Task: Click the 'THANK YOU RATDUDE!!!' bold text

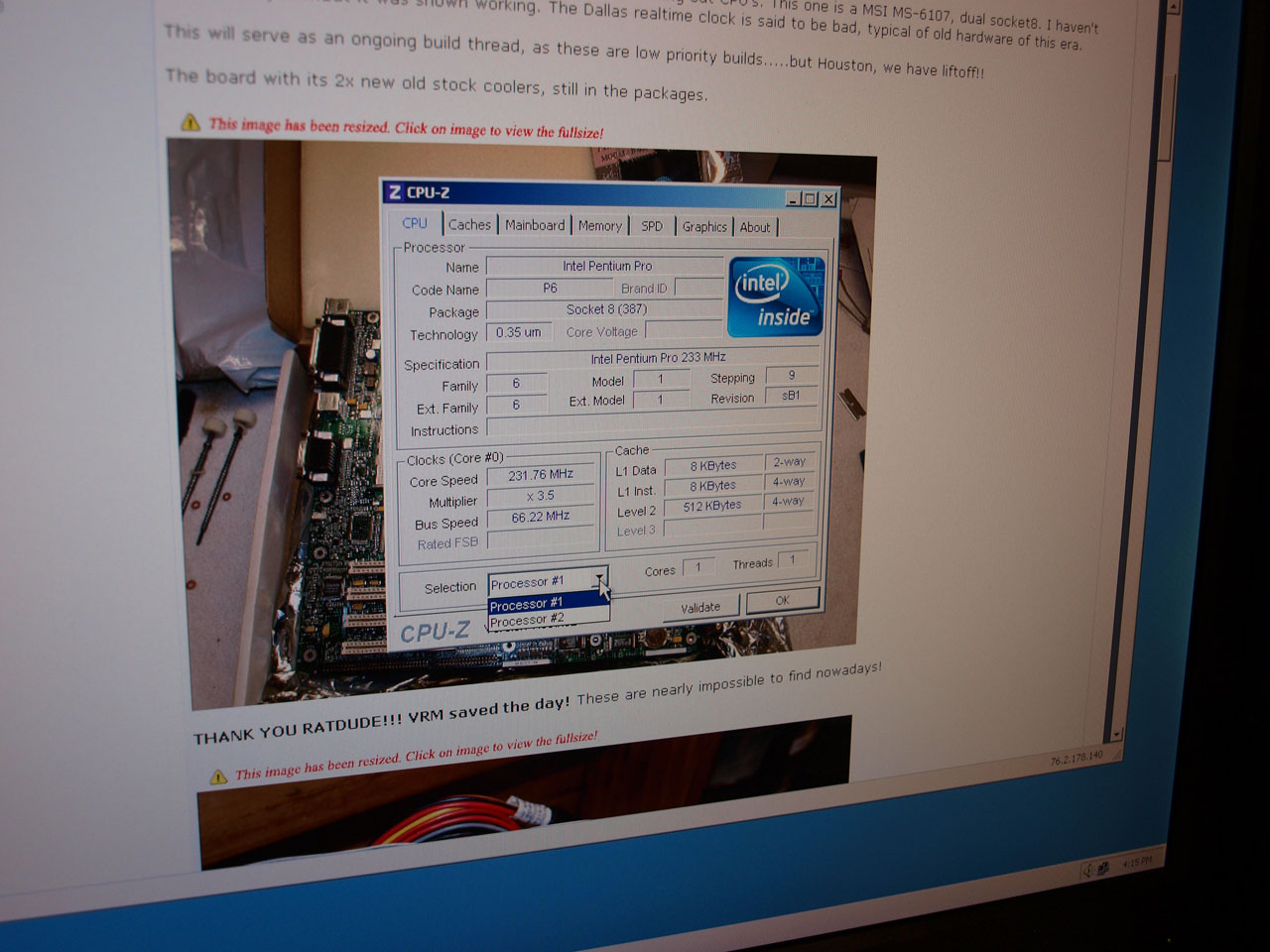Action: pos(298,729)
